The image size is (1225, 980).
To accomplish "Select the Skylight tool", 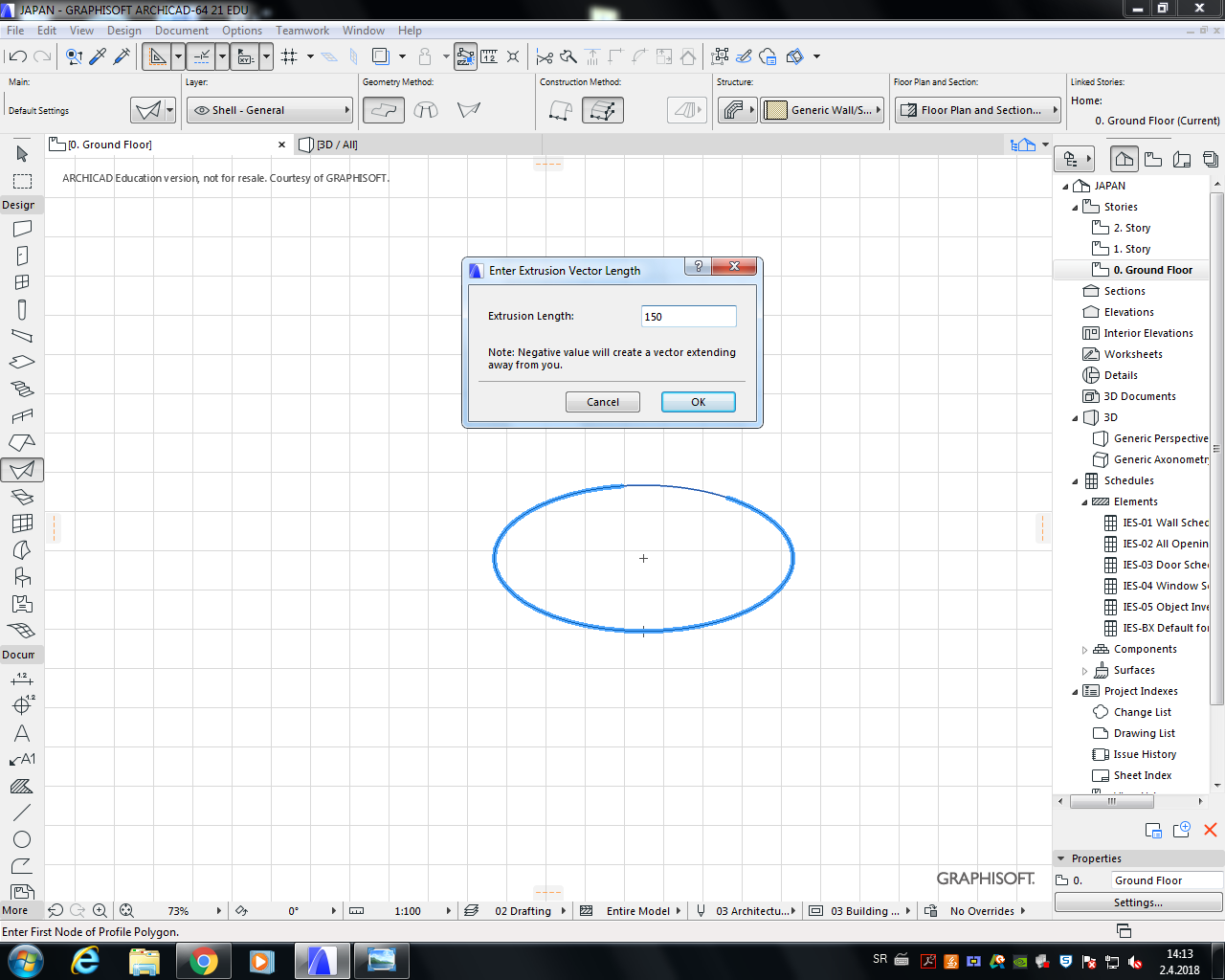I will pyautogui.click(x=22, y=497).
